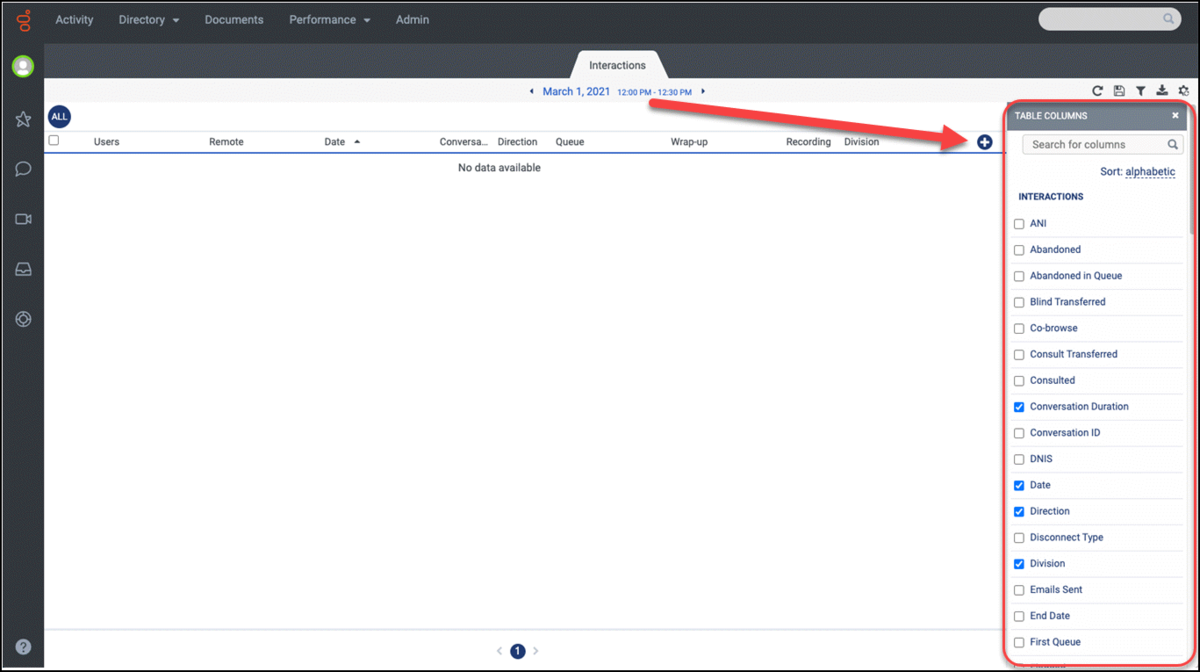Check the Co-browse checkbox
This screenshot has height=672, width=1200.
tap(1019, 328)
